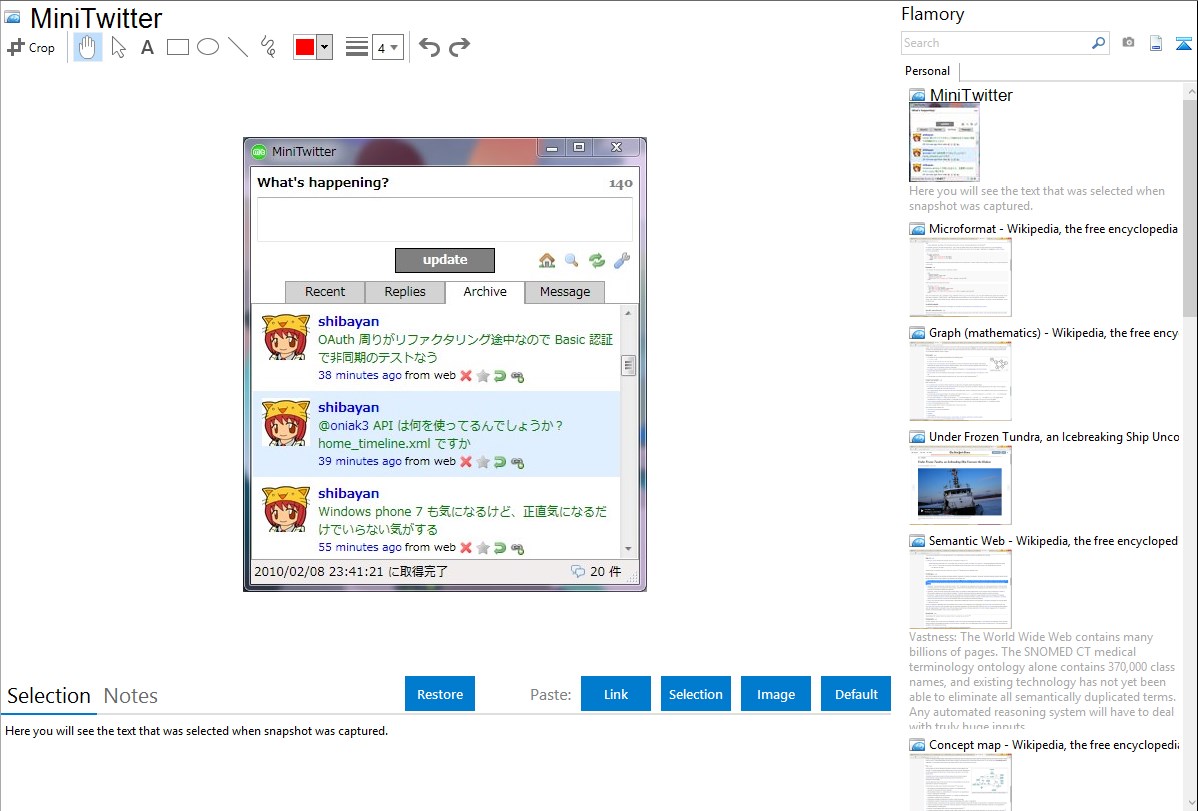
Task: Click the magnifier in Flamory's search box
Action: coord(1098,43)
